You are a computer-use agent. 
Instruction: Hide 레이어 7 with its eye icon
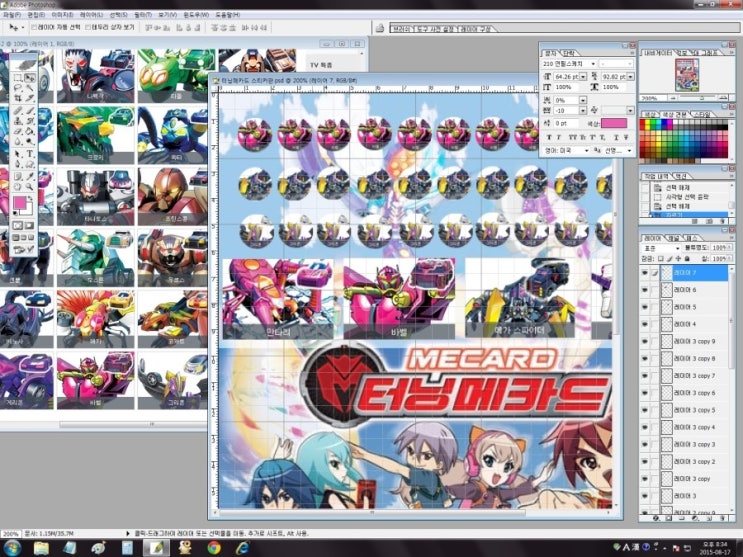pyautogui.click(x=644, y=273)
